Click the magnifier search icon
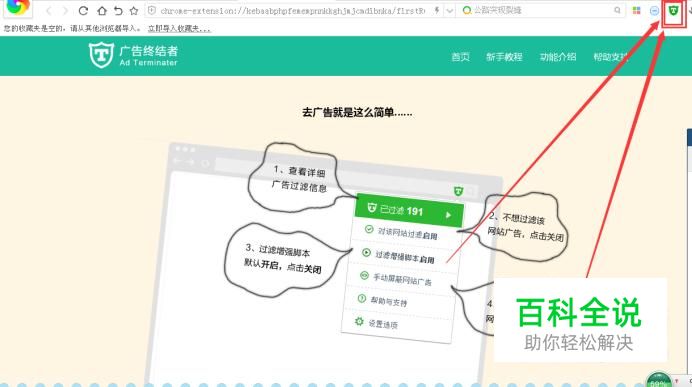692x387 pixels. [617, 10]
